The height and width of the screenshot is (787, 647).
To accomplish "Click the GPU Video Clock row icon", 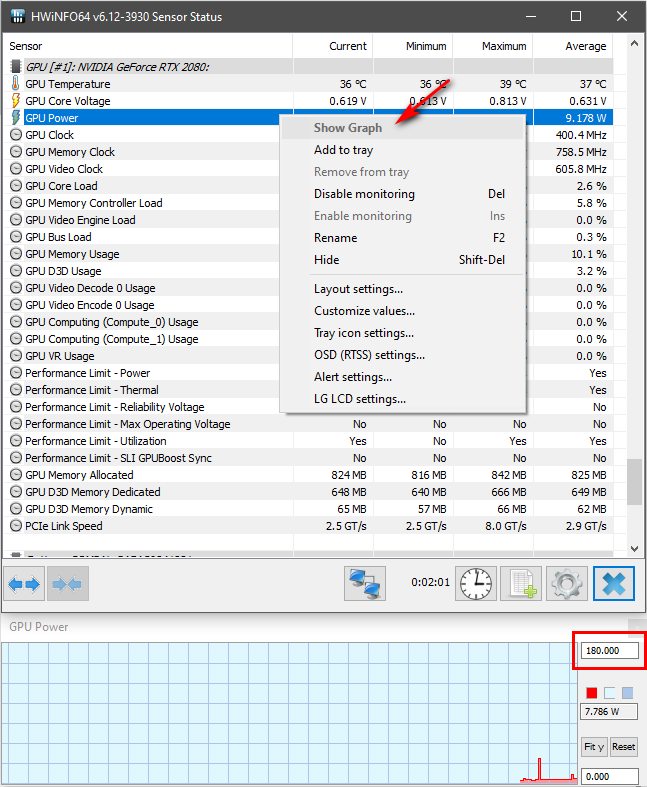I will click(16, 169).
